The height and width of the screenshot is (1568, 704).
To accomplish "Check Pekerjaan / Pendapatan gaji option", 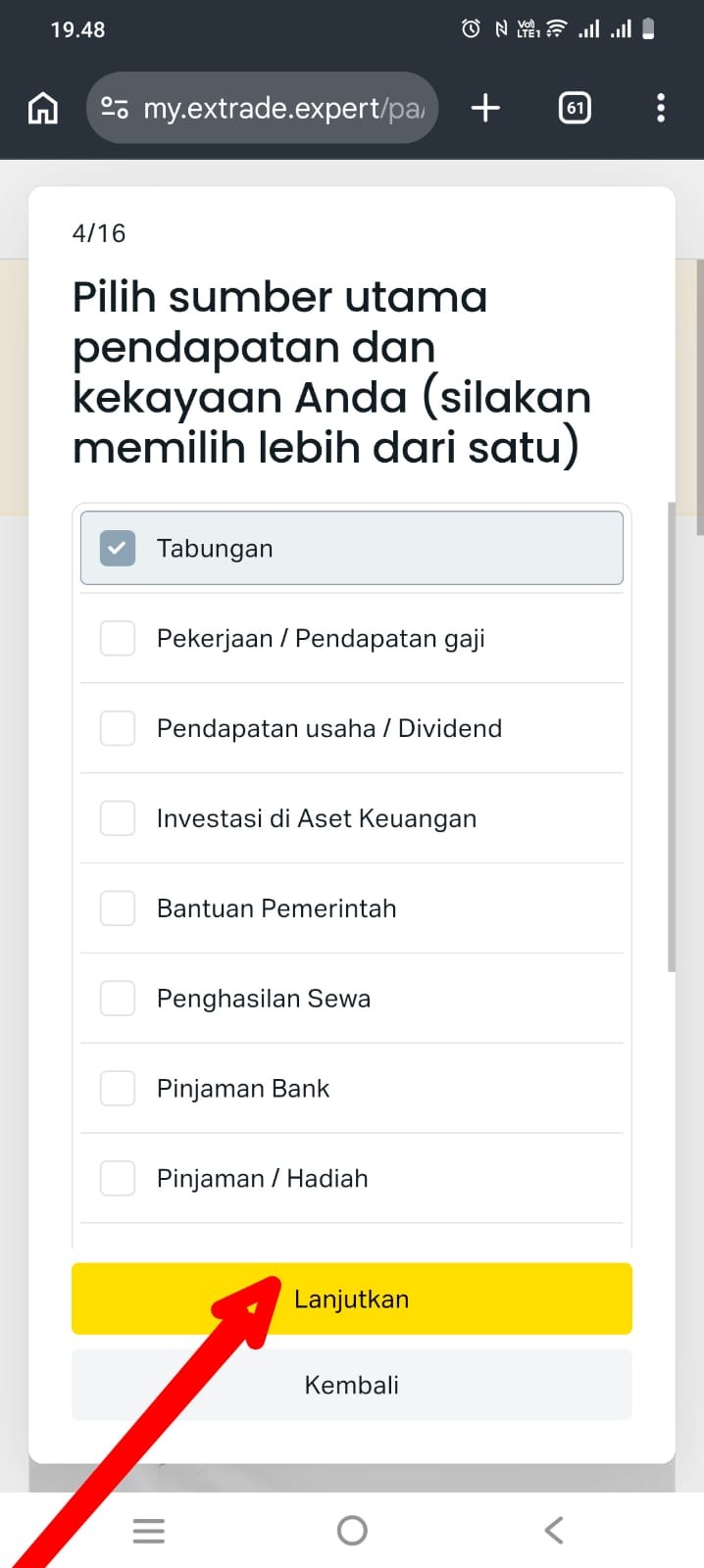I will tap(118, 639).
